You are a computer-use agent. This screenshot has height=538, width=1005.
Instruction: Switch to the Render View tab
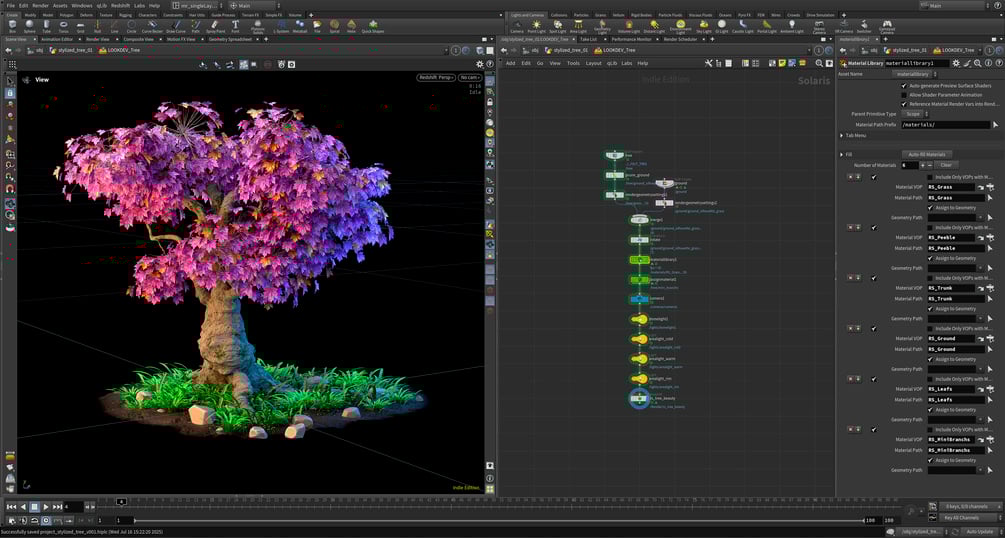click(x=97, y=39)
